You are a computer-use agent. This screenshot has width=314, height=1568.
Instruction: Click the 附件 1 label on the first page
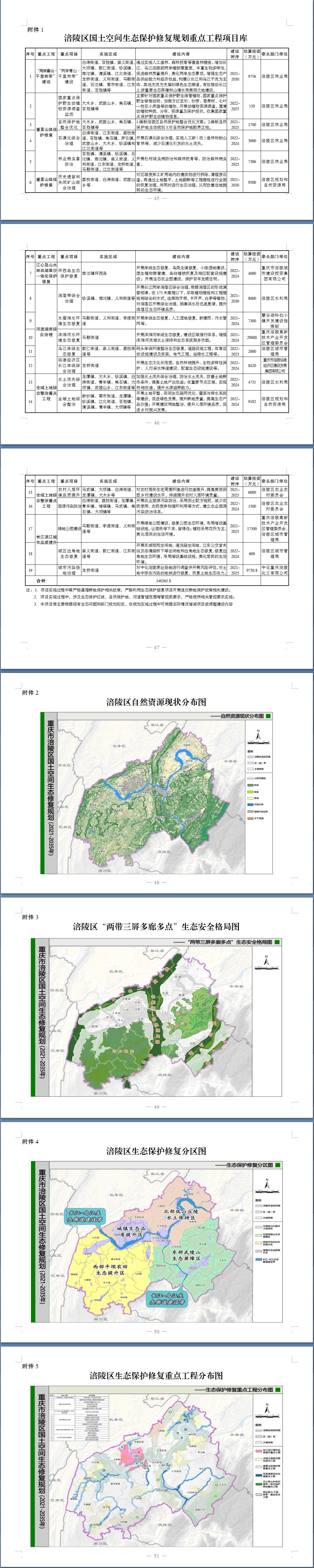point(35,29)
